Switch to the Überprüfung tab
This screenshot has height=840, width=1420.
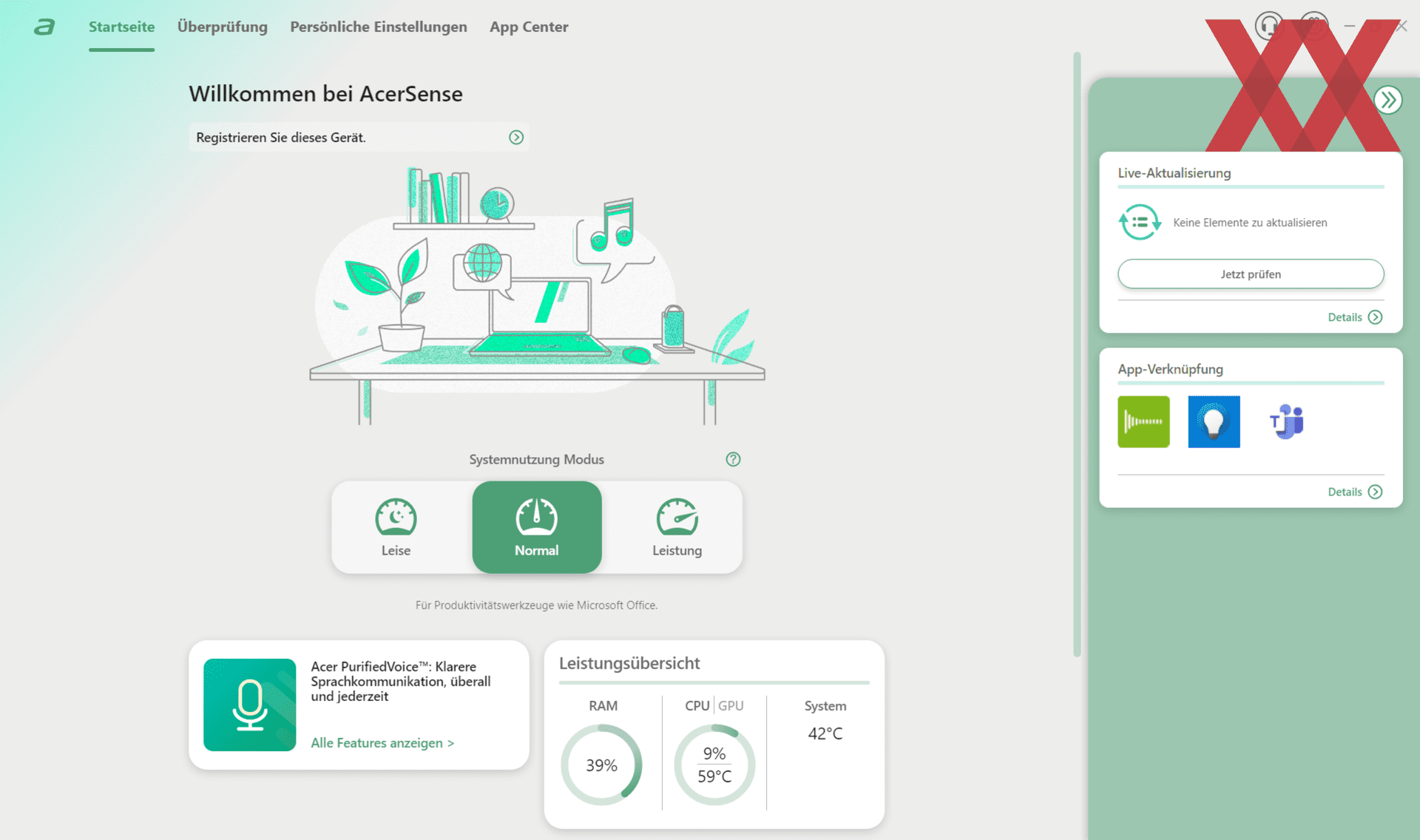[x=223, y=27]
